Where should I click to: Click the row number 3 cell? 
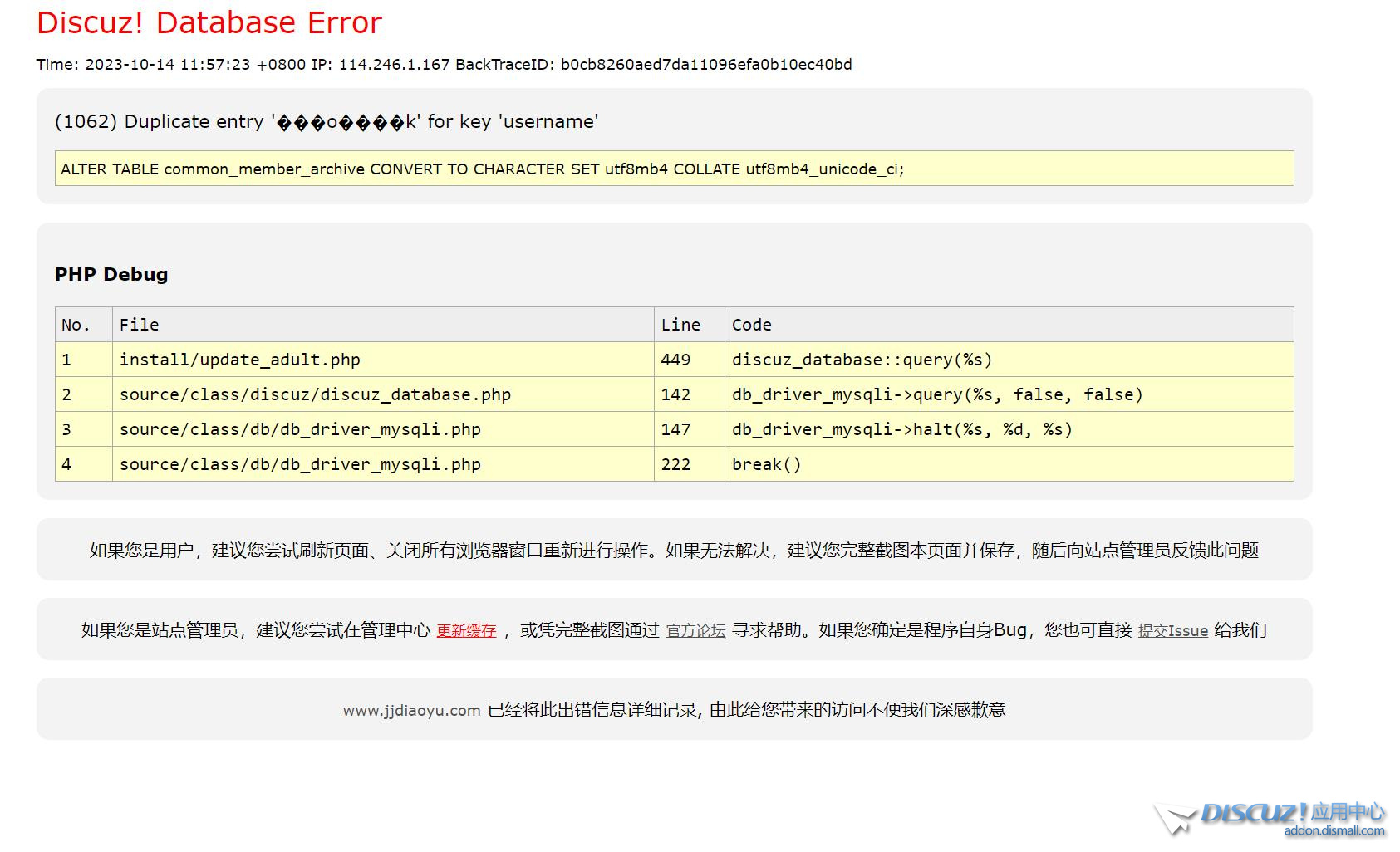point(84,429)
